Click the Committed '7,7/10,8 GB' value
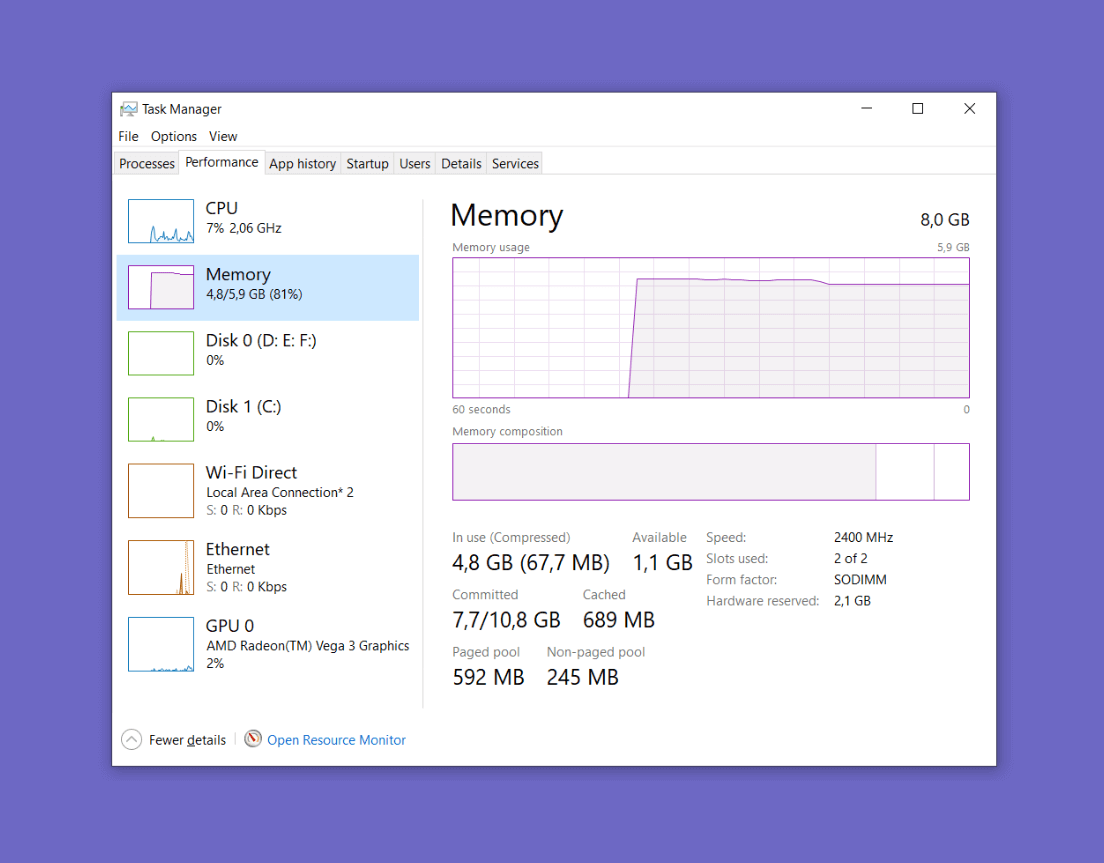The image size is (1104, 863). click(x=506, y=619)
